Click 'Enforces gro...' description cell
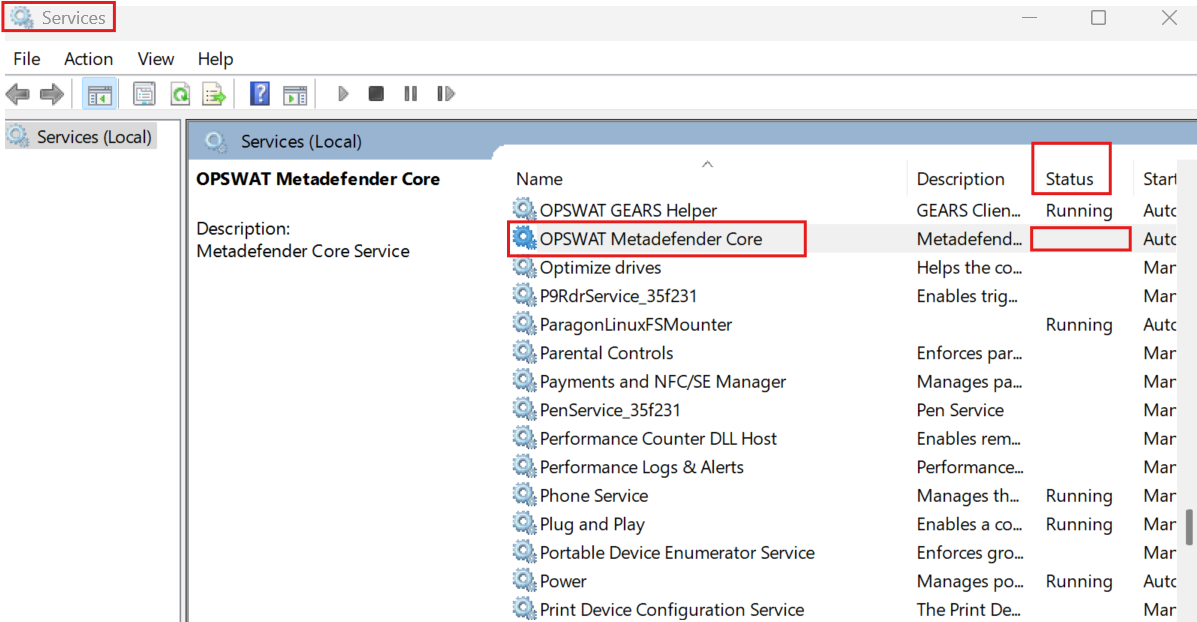 click(969, 552)
